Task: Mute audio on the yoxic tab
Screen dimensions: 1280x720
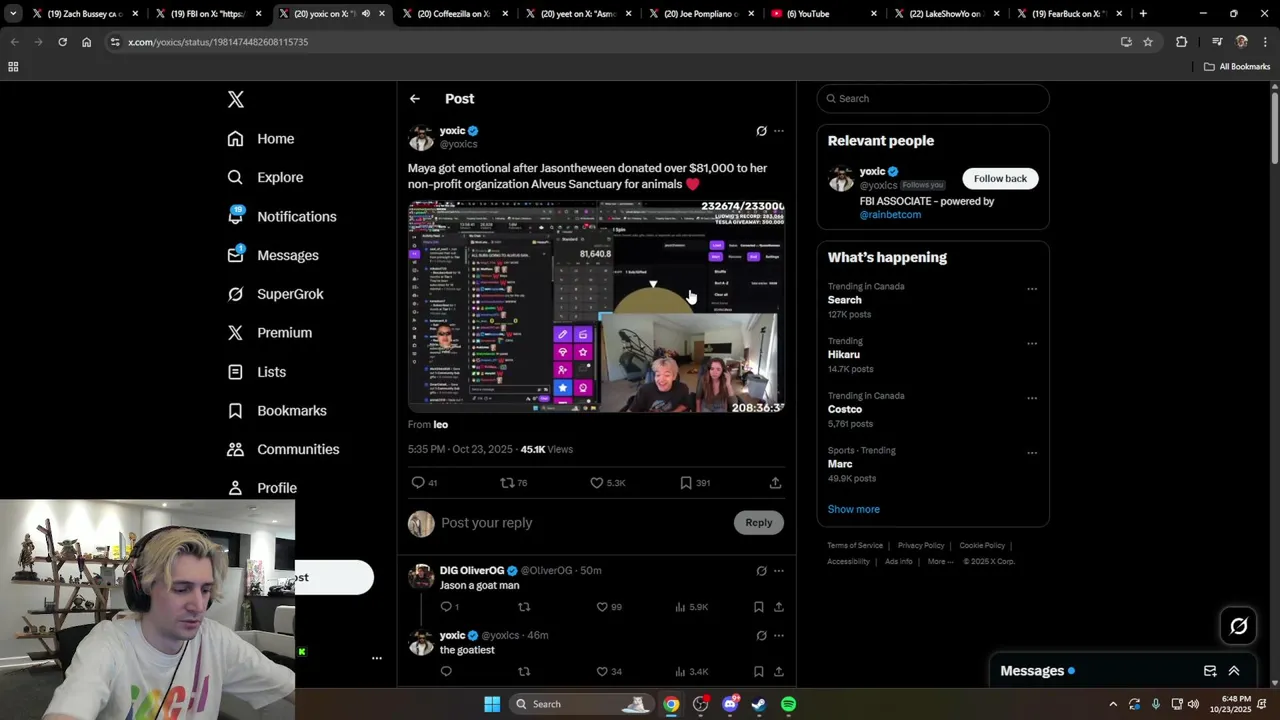Action: click(x=366, y=14)
